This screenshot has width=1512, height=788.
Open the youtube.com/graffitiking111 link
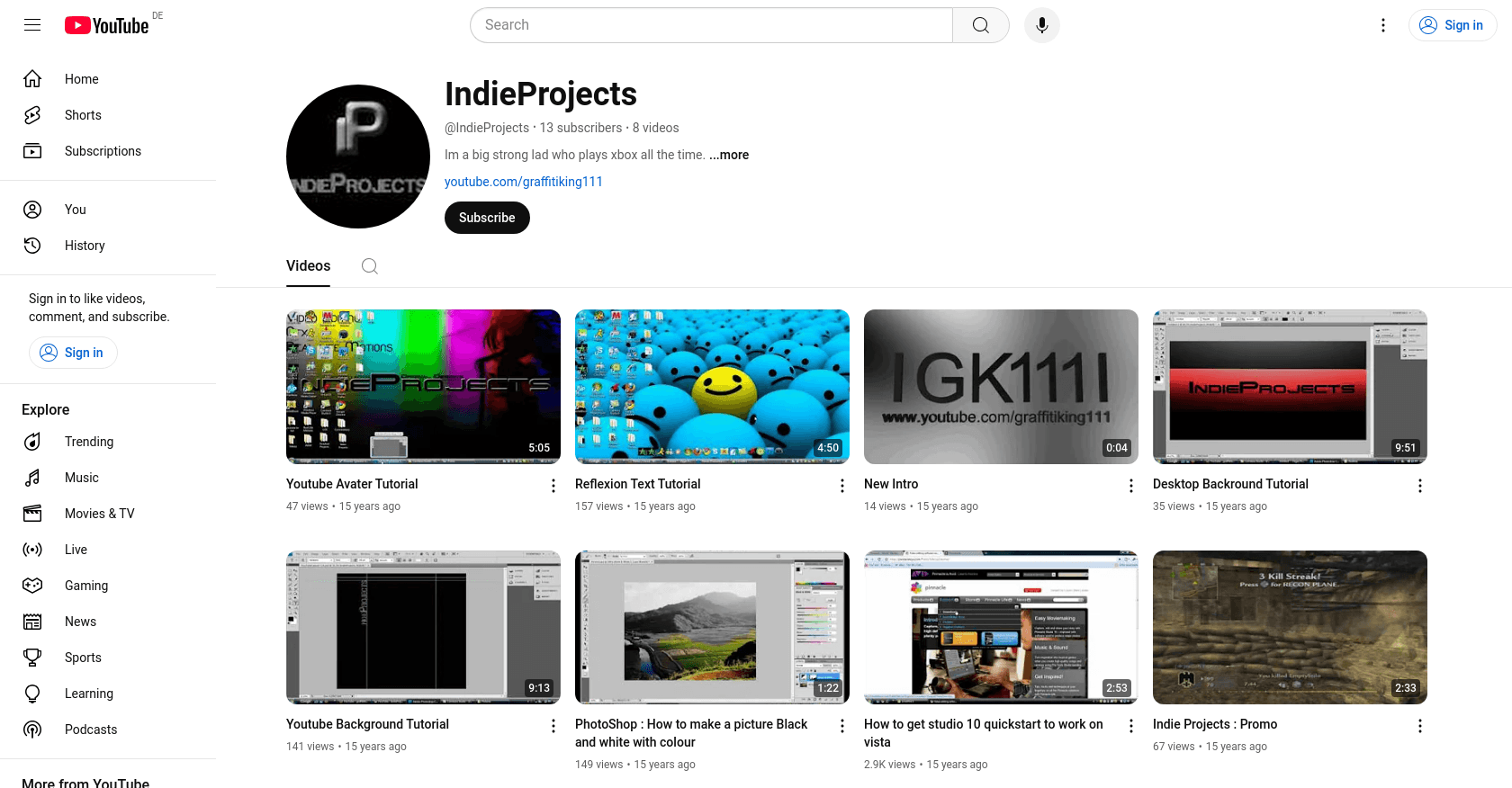tap(524, 182)
